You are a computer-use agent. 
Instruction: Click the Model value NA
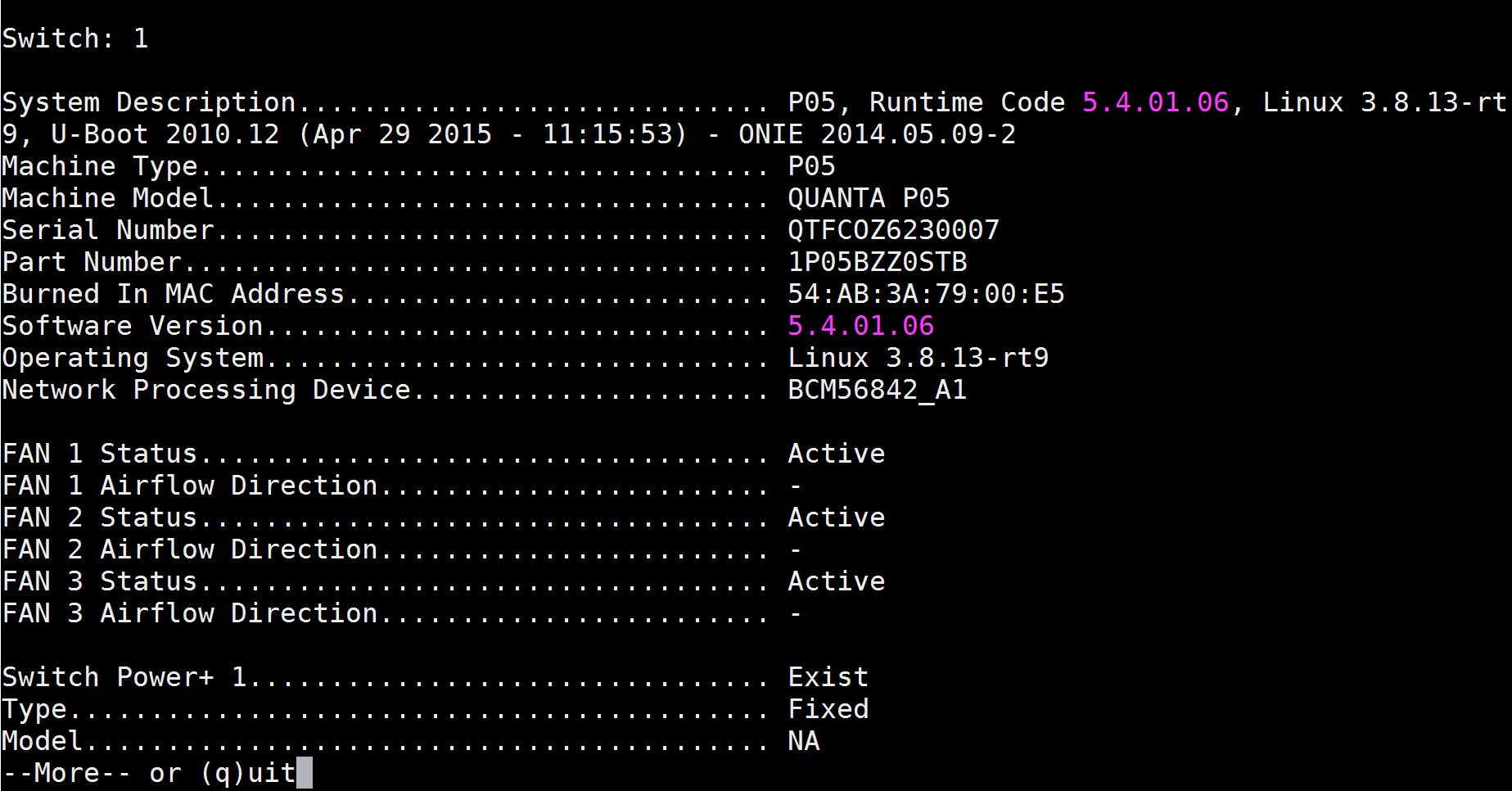(x=803, y=741)
